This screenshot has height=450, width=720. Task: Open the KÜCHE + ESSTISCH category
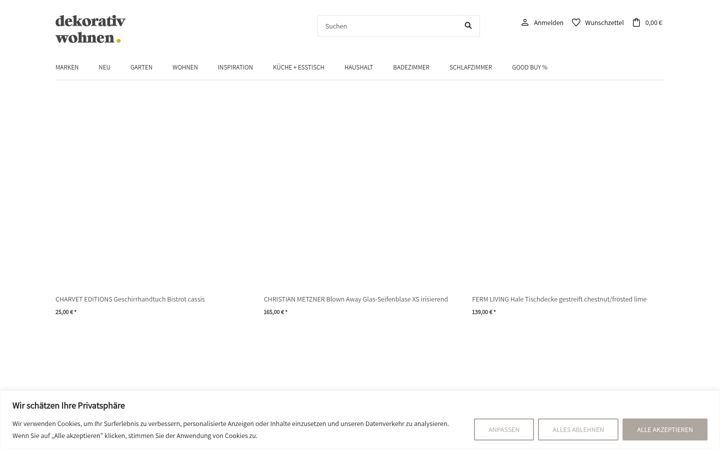(x=298, y=67)
